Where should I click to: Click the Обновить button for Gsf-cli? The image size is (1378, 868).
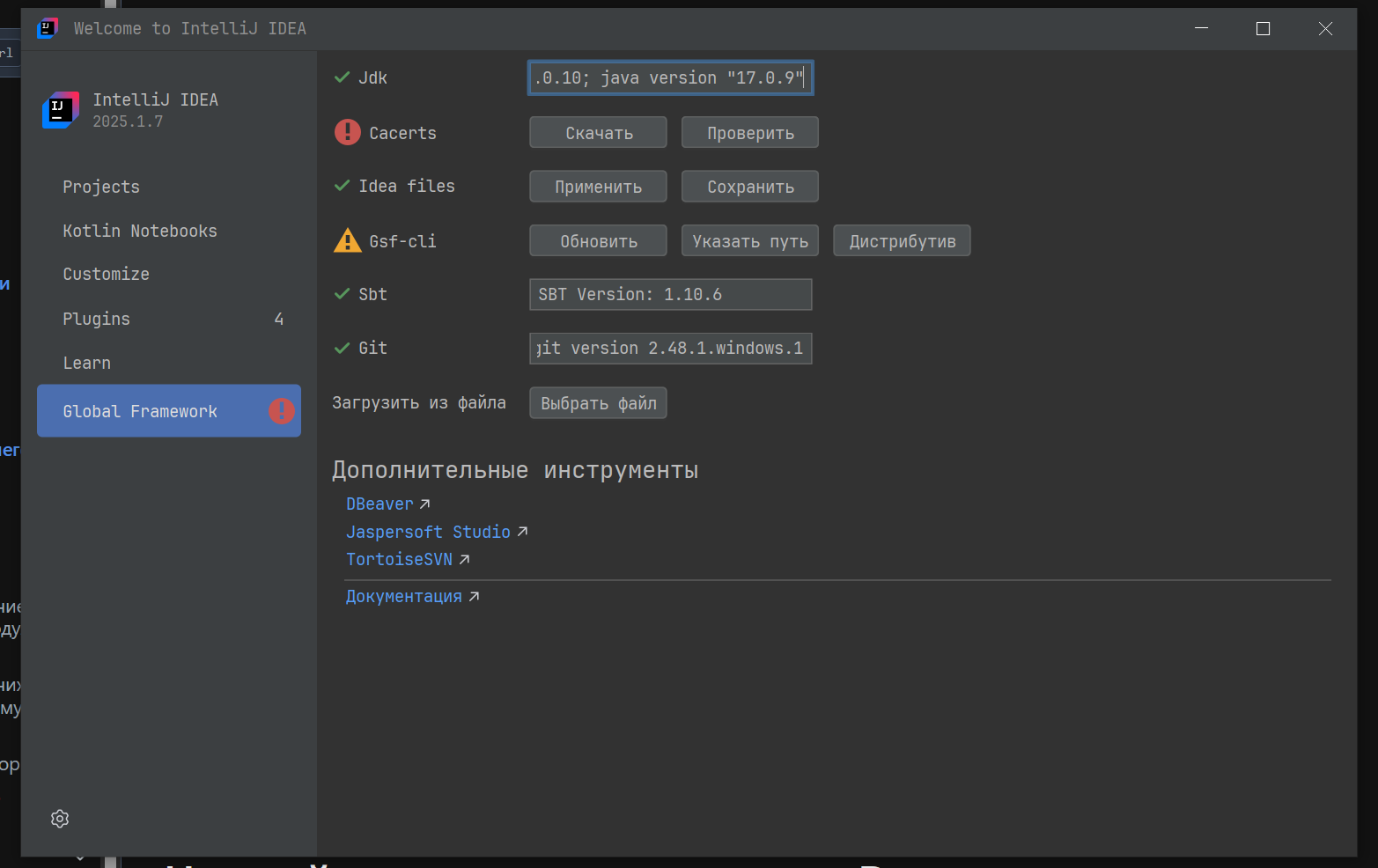coord(598,241)
